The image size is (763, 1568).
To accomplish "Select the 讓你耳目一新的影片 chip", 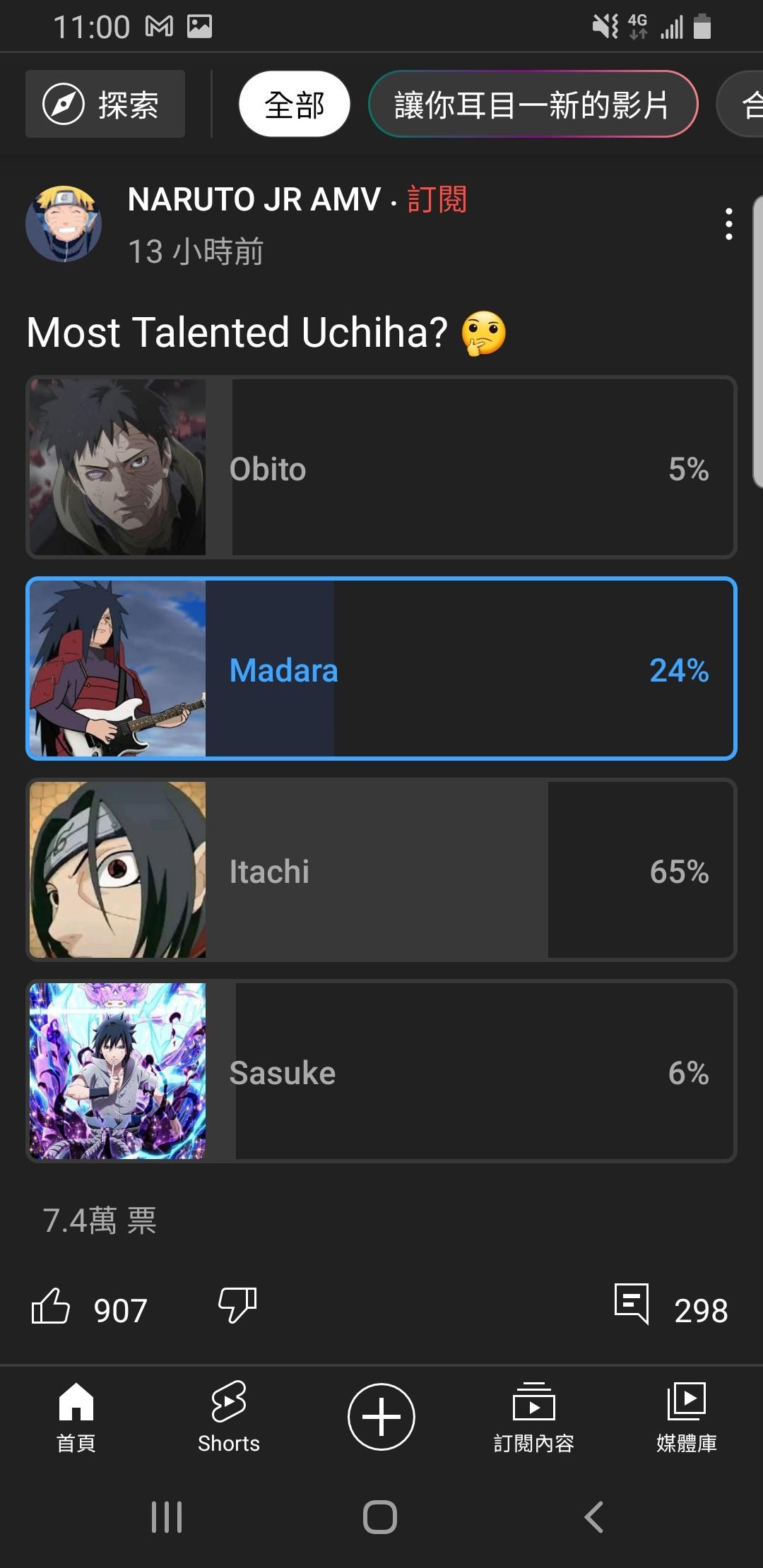I will coord(533,105).
